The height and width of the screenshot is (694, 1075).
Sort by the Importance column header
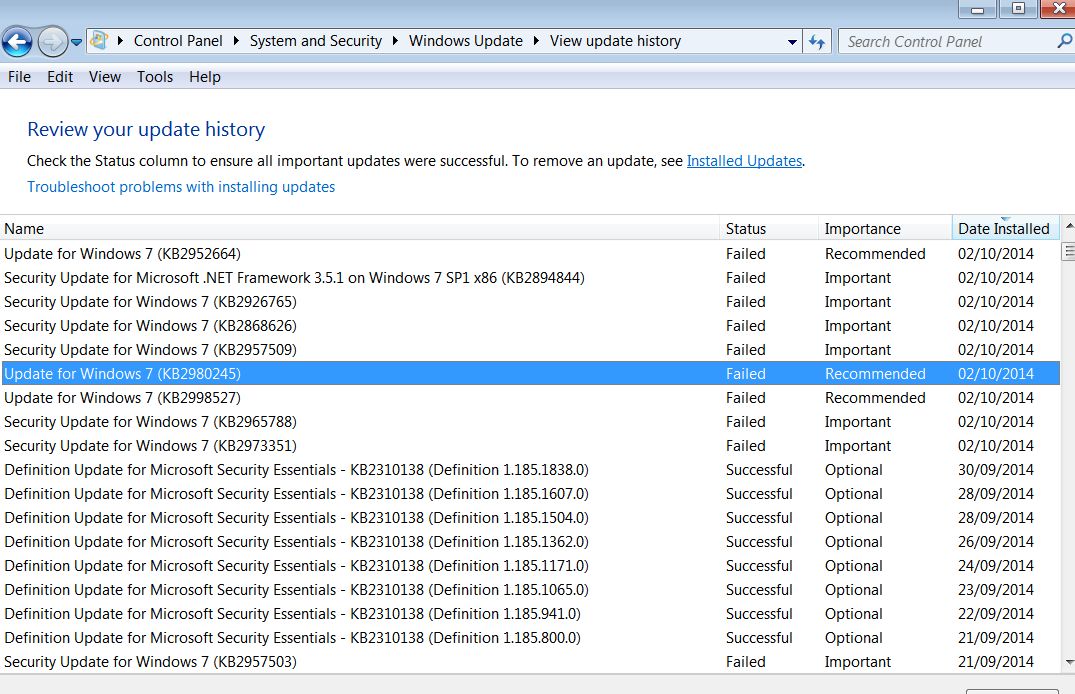tap(885, 228)
